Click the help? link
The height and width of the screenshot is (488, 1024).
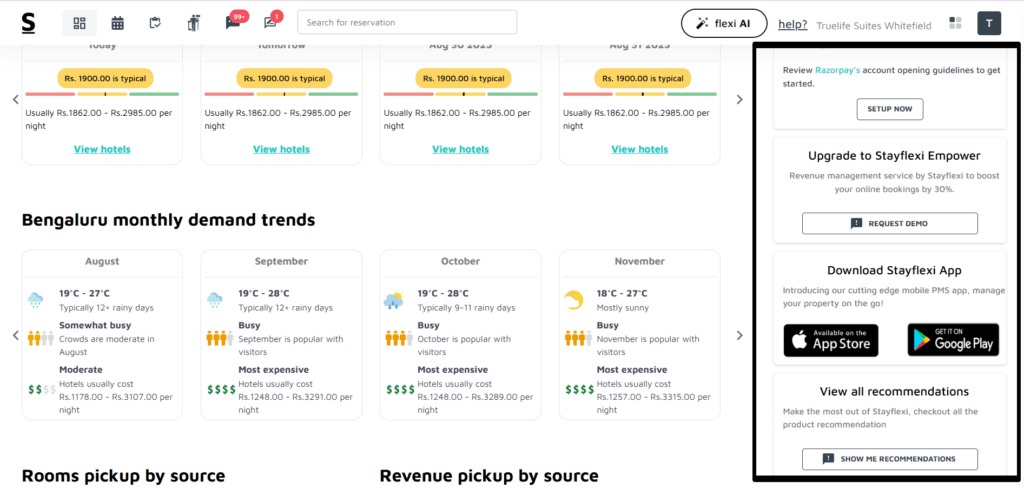(x=793, y=24)
